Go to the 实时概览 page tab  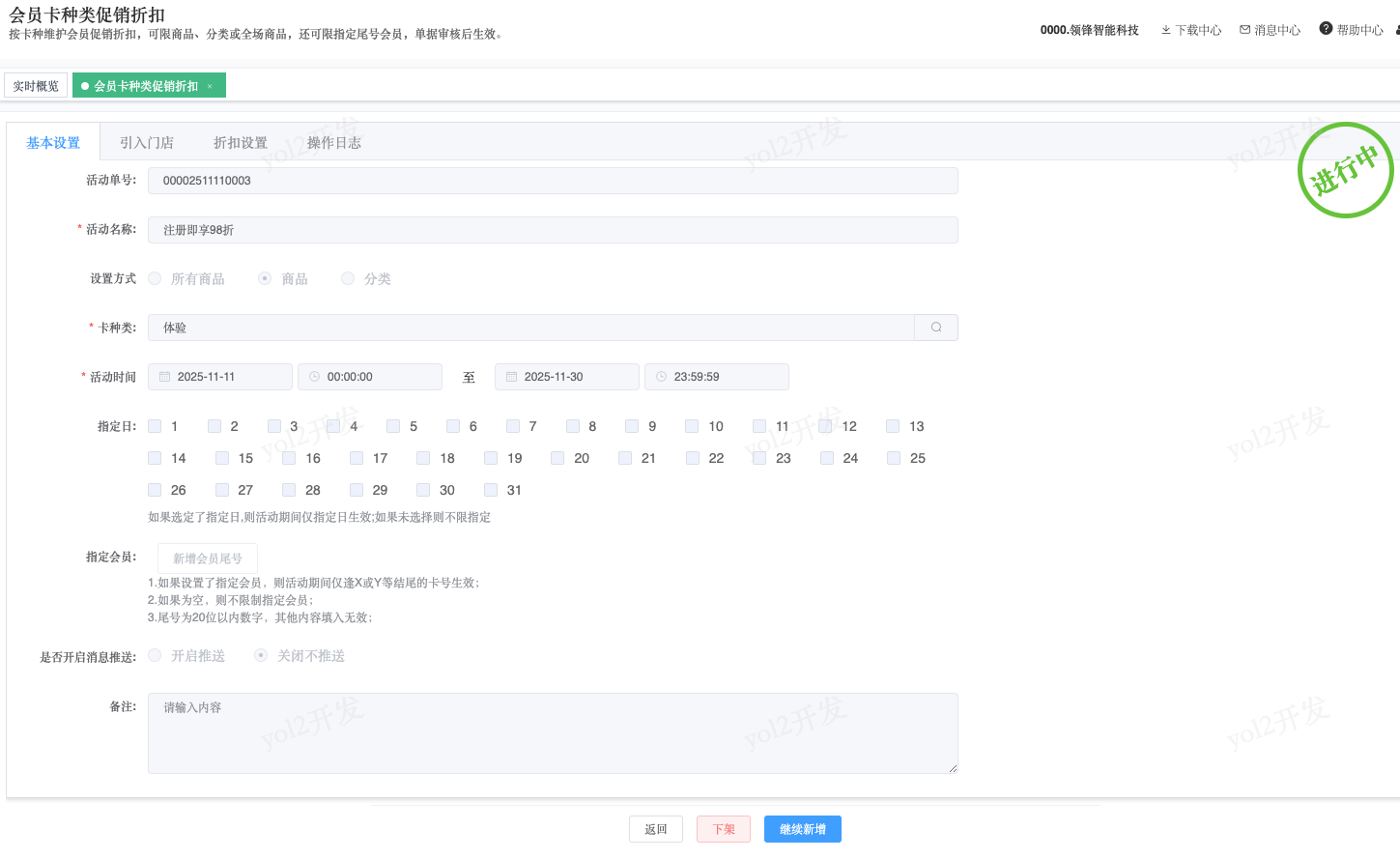tap(36, 86)
